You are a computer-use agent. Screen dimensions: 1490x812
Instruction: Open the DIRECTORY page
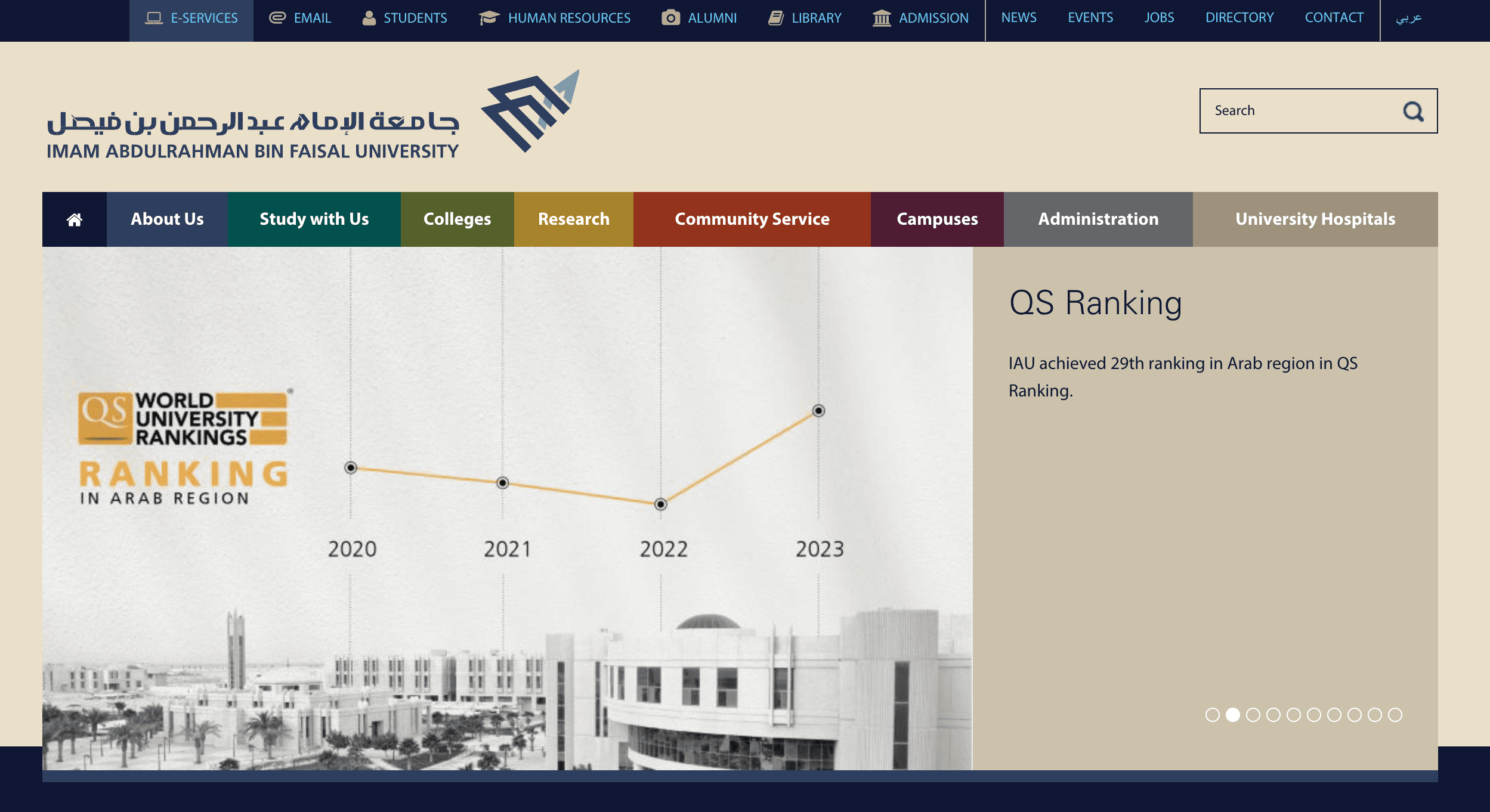click(x=1239, y=18)
